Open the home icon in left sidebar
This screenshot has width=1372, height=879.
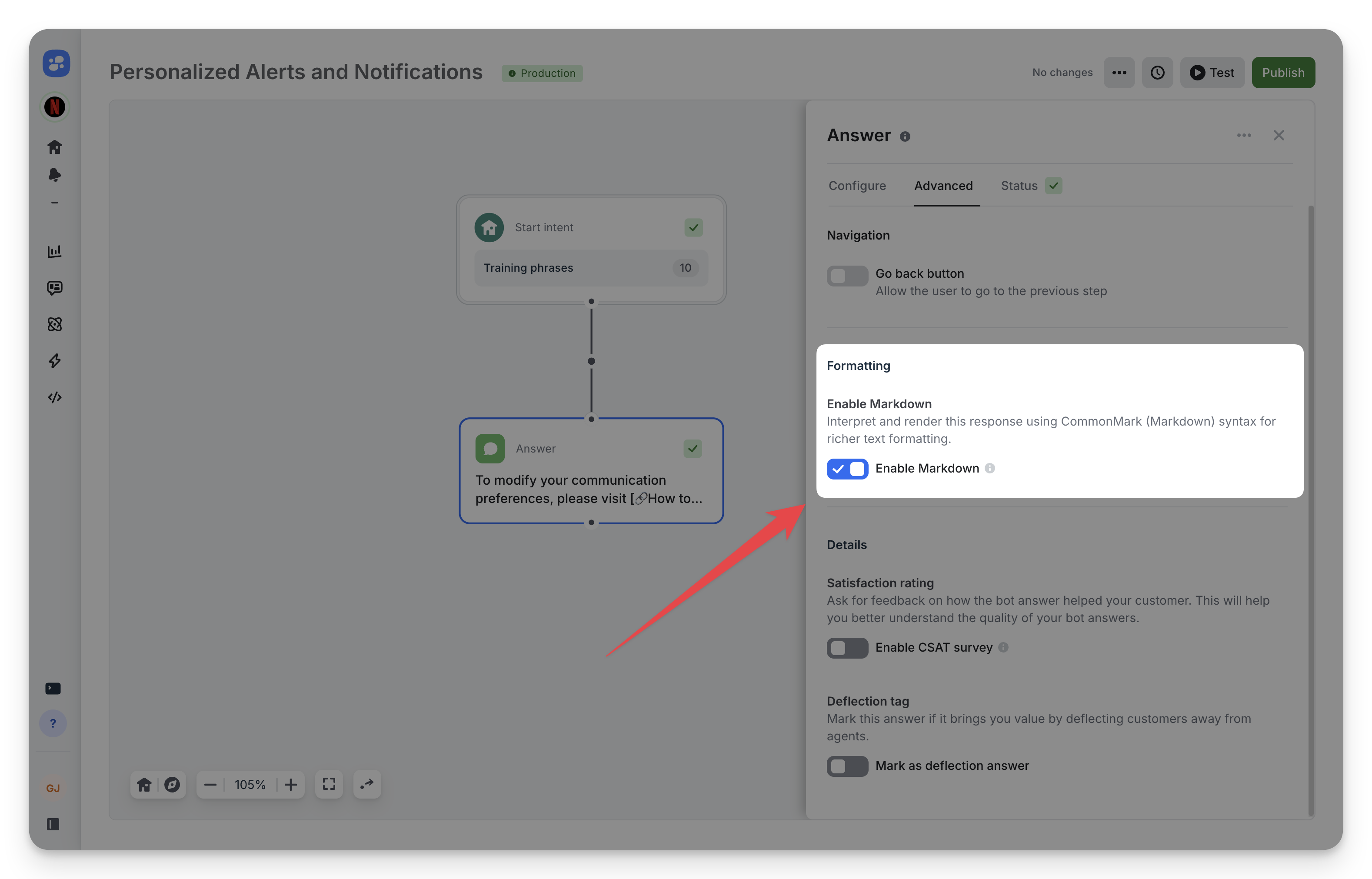coord(54,146)
